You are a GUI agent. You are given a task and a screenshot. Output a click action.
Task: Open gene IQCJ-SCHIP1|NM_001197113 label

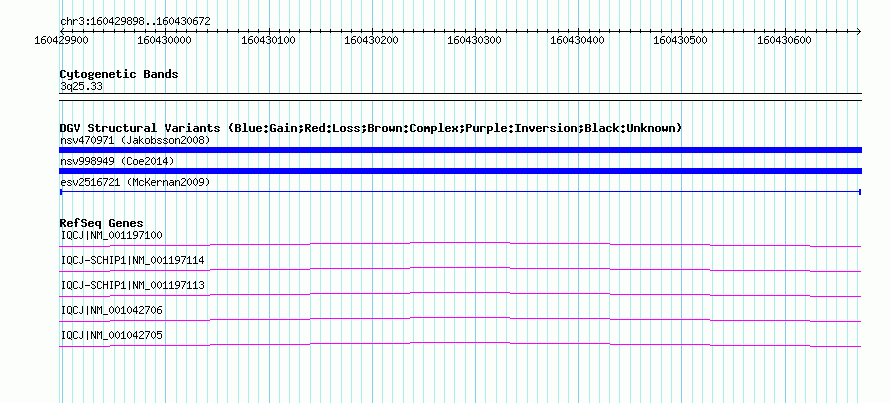(x=132, y=286)
